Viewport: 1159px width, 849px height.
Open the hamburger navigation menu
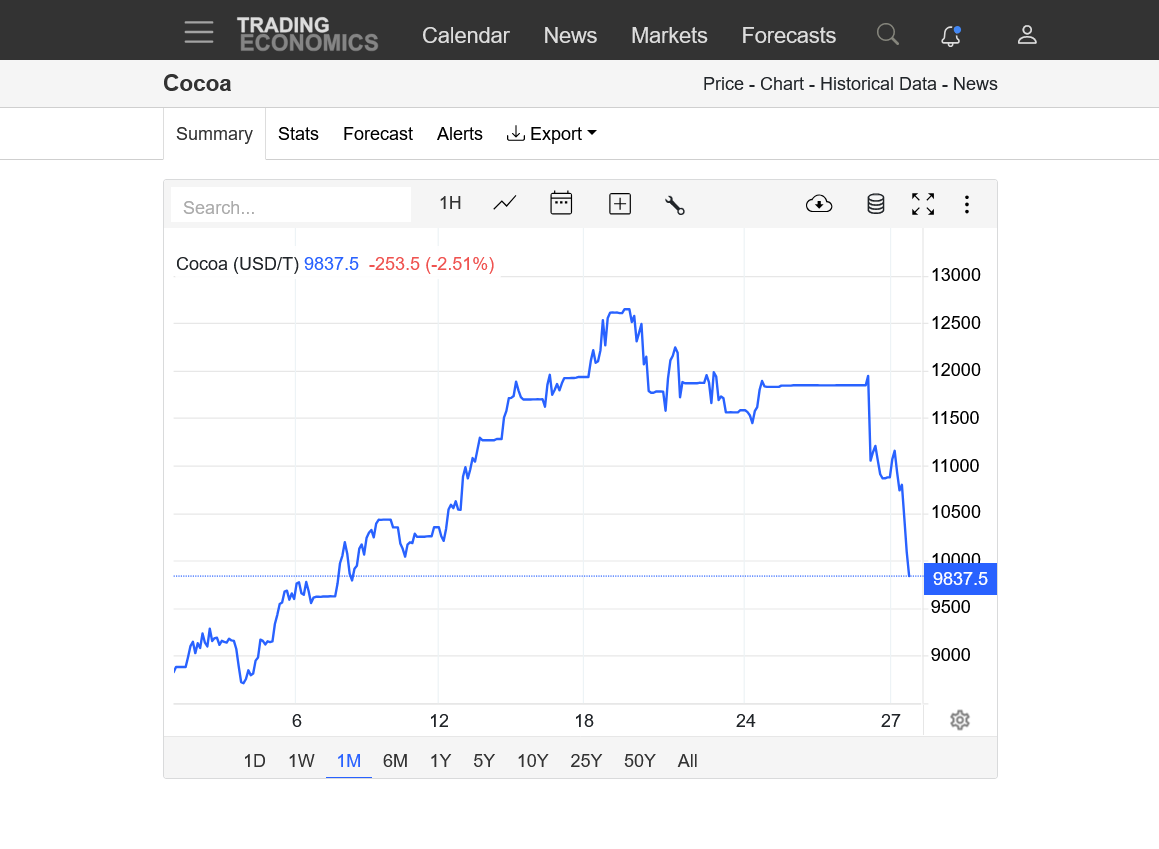tap(199, 33)
